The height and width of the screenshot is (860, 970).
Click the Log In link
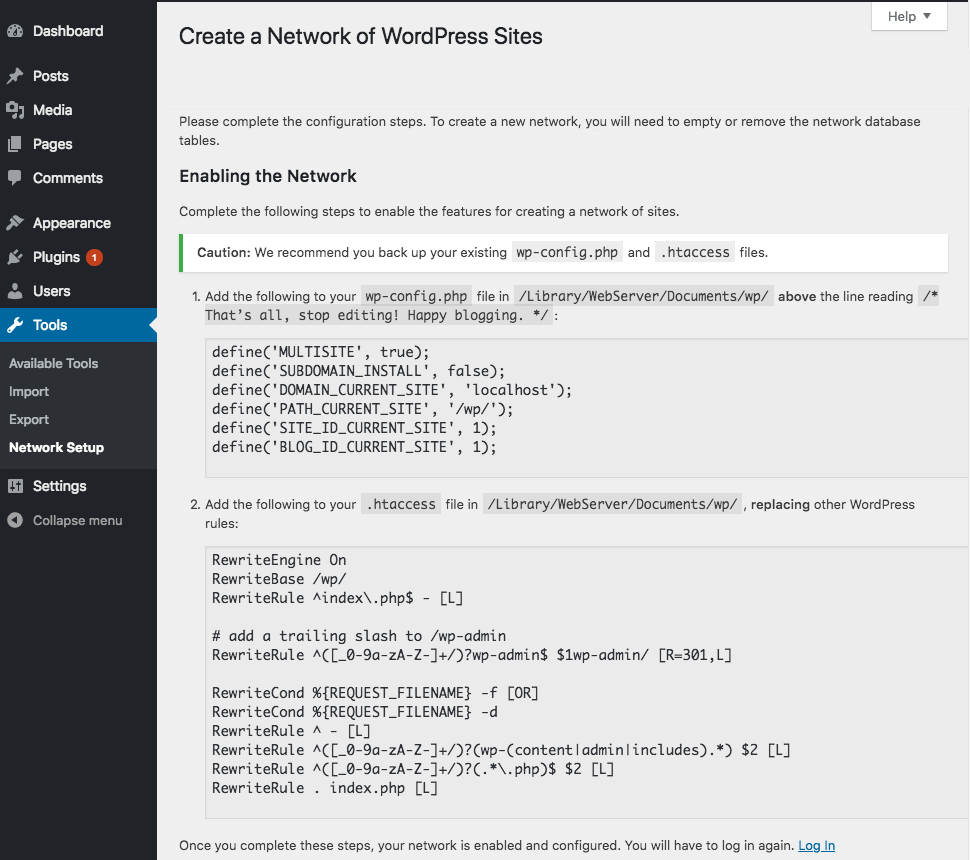tap(817, 845)
